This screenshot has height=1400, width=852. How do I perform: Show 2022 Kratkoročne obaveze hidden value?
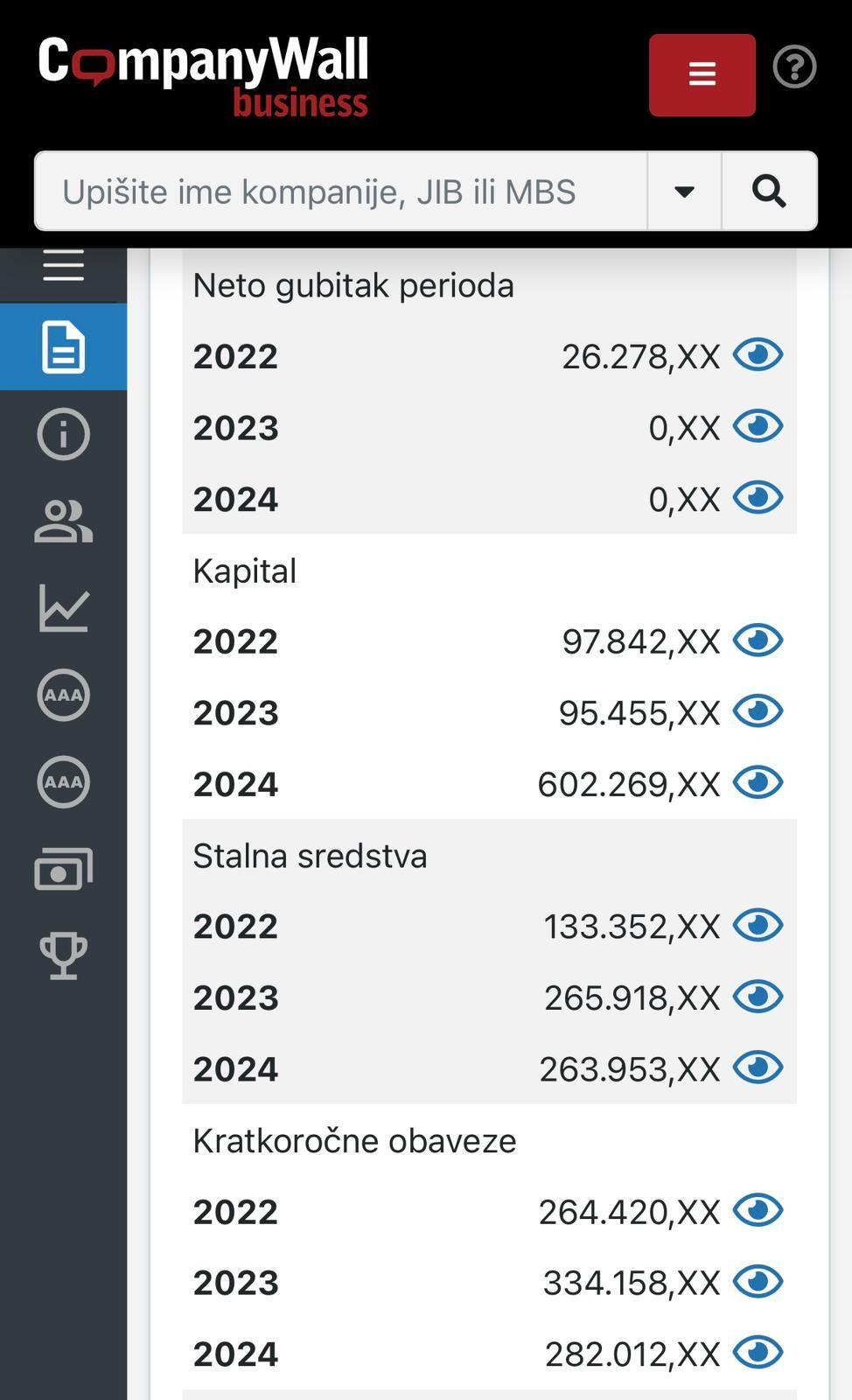(x=758, y=1211)
